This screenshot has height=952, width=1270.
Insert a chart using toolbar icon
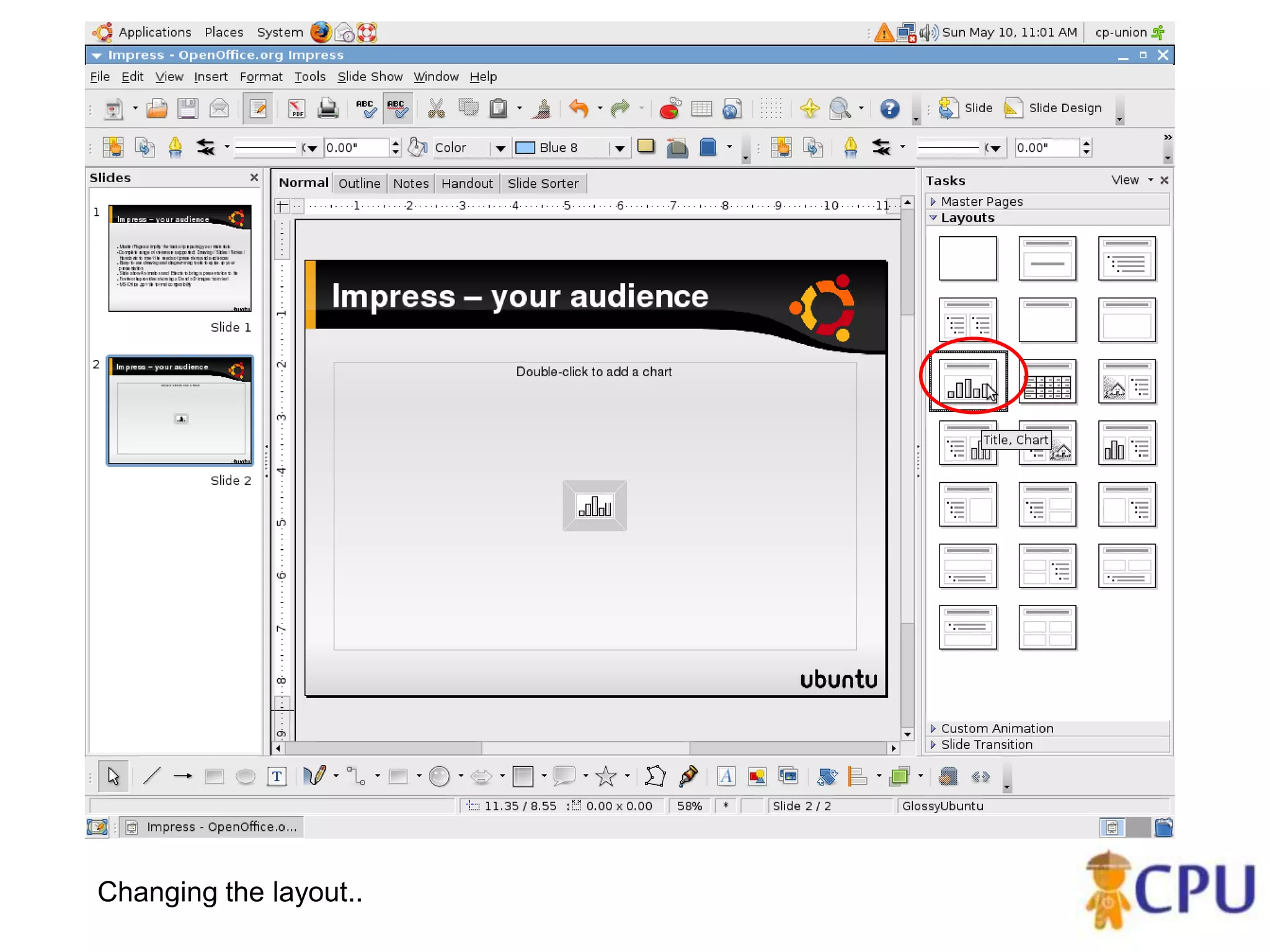670,108
